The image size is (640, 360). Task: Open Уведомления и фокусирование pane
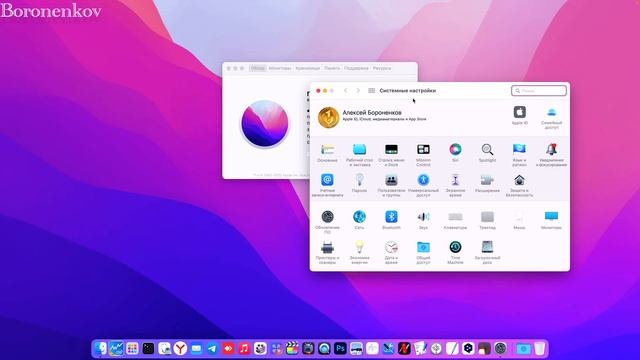click(551, 150)
